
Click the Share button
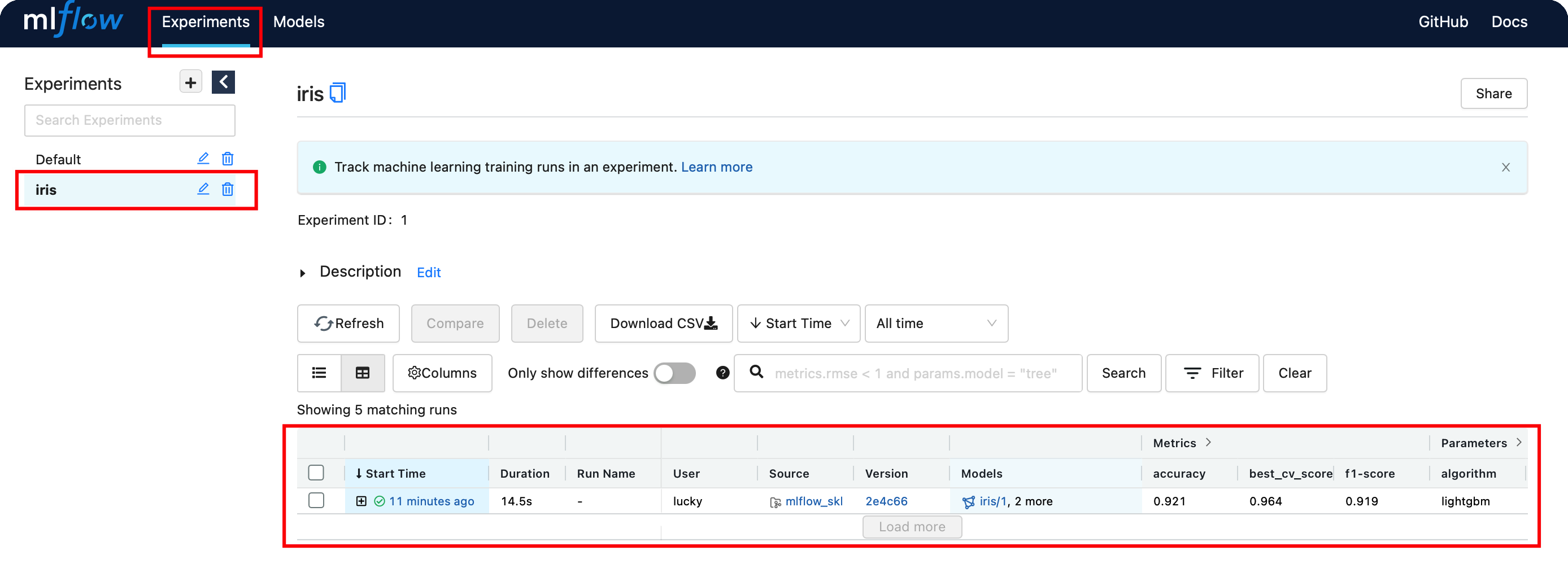click(1494, 93)
